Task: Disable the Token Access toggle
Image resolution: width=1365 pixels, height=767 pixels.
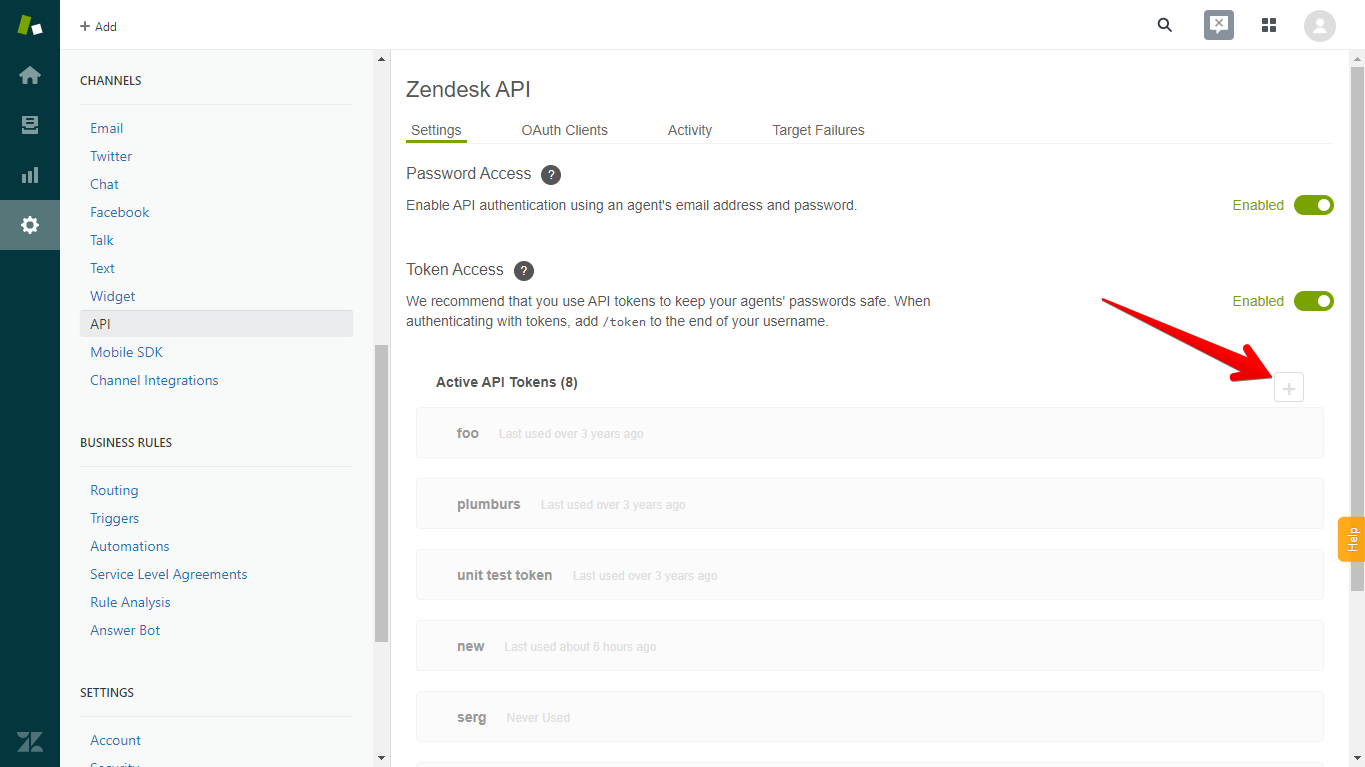Action: pyautogui.click(x=1314, y=301)
